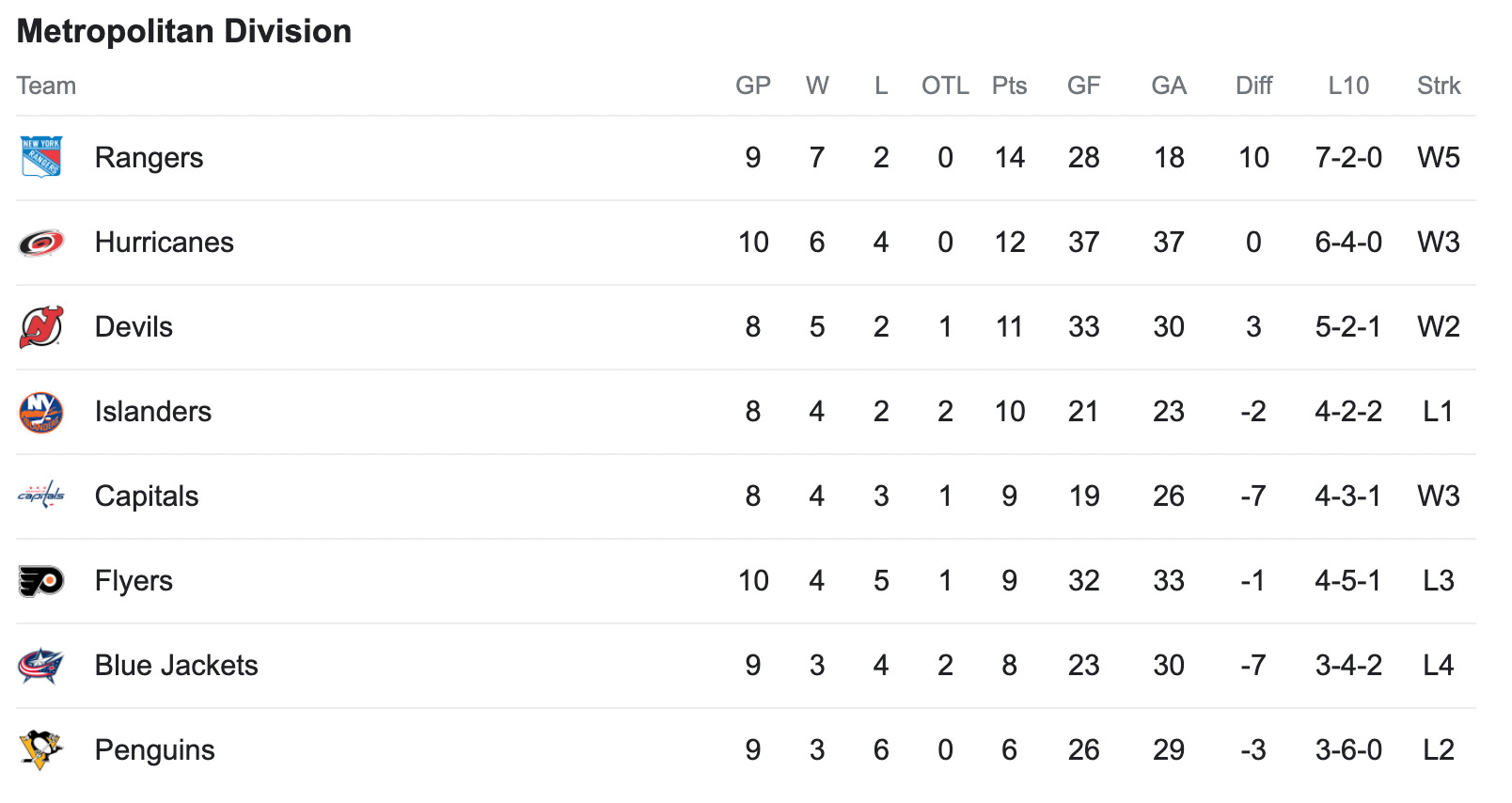This screenshot has width=1512, height=803.
Task: Click the GP column header
Action: point(753,86)
